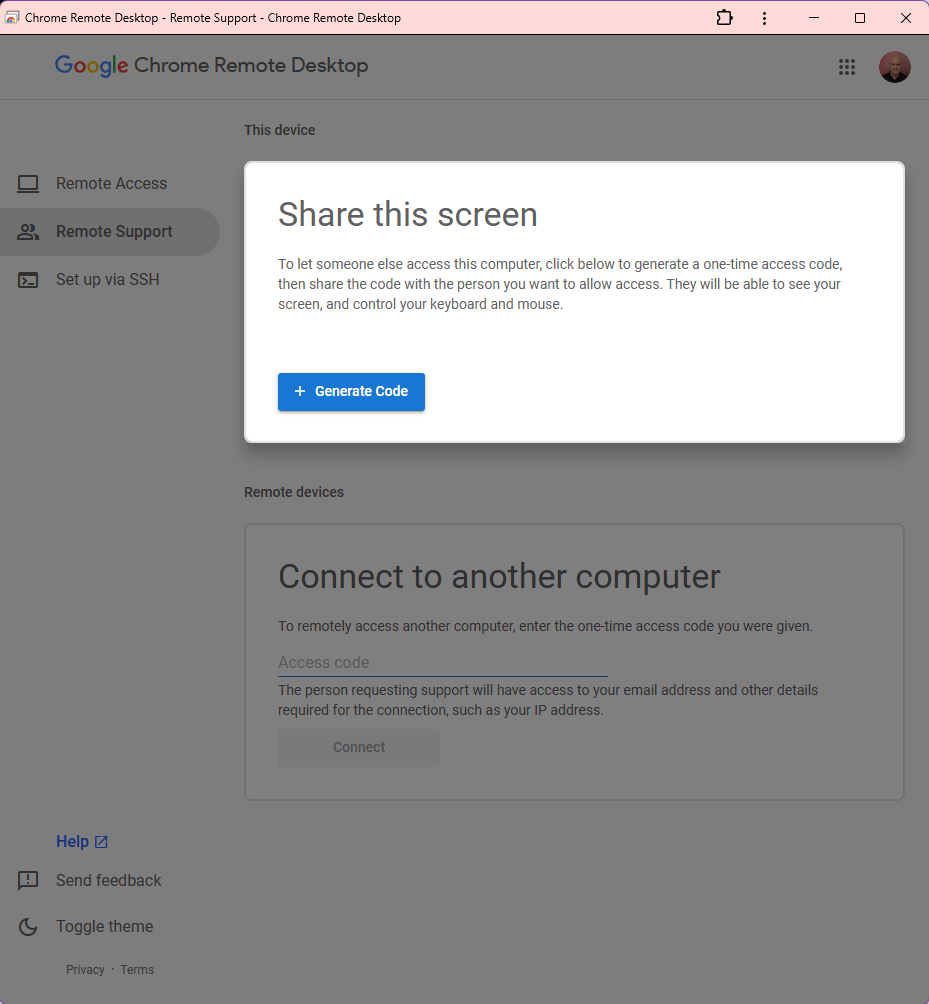
Task: Open the Privacy link
Action: click(85, 969)
